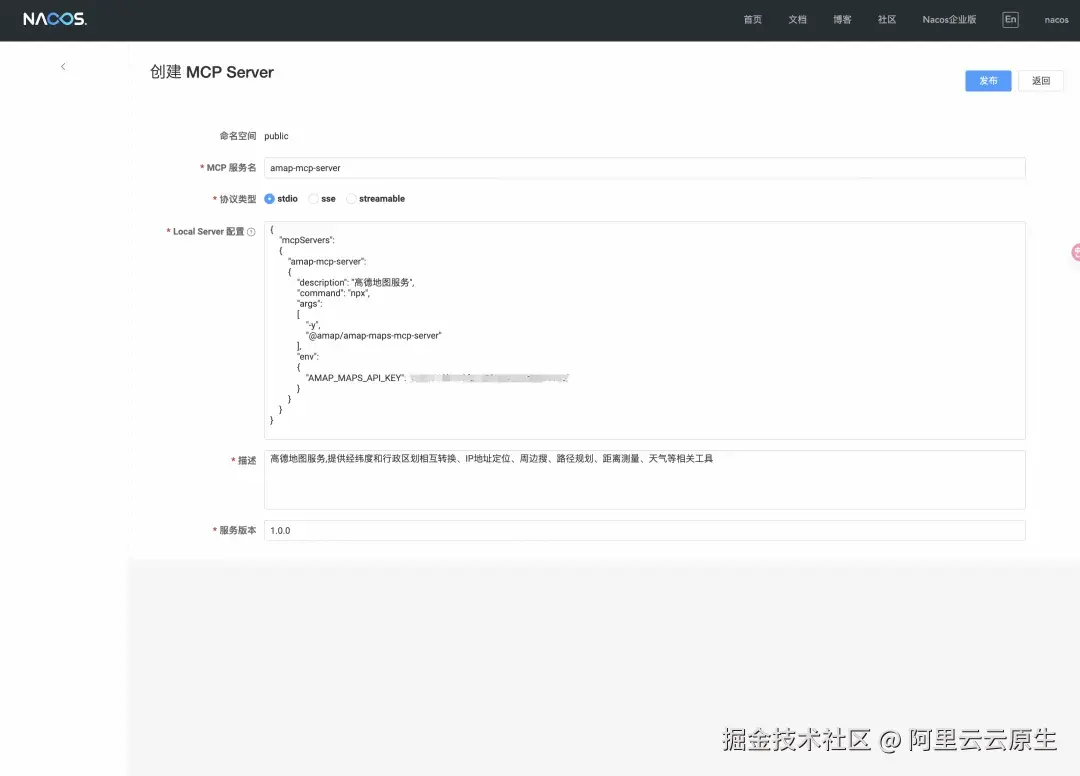
Task: Switch language with the En button
Action: (1010, 20)
